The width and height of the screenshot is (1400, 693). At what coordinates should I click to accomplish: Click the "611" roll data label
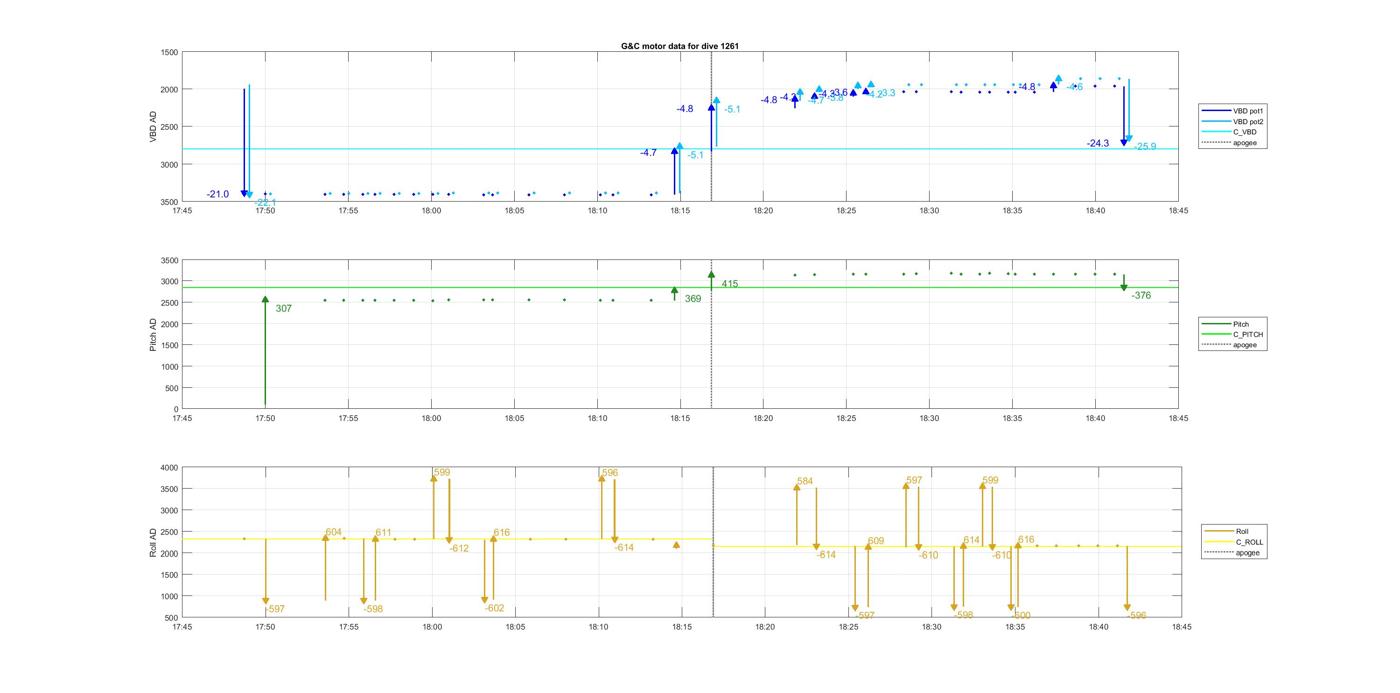[384, 533]
